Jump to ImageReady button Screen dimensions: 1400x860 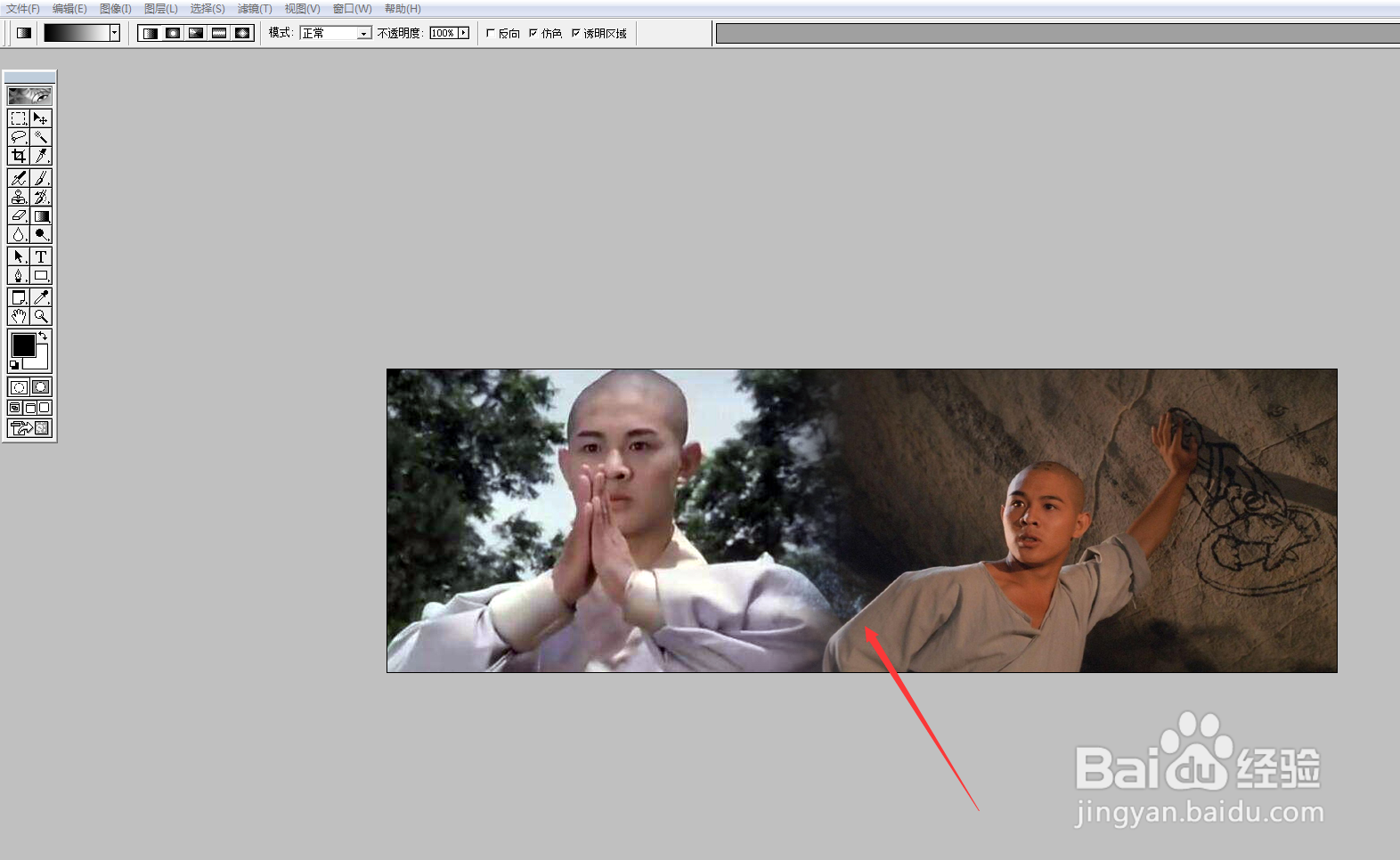(29, 428)
